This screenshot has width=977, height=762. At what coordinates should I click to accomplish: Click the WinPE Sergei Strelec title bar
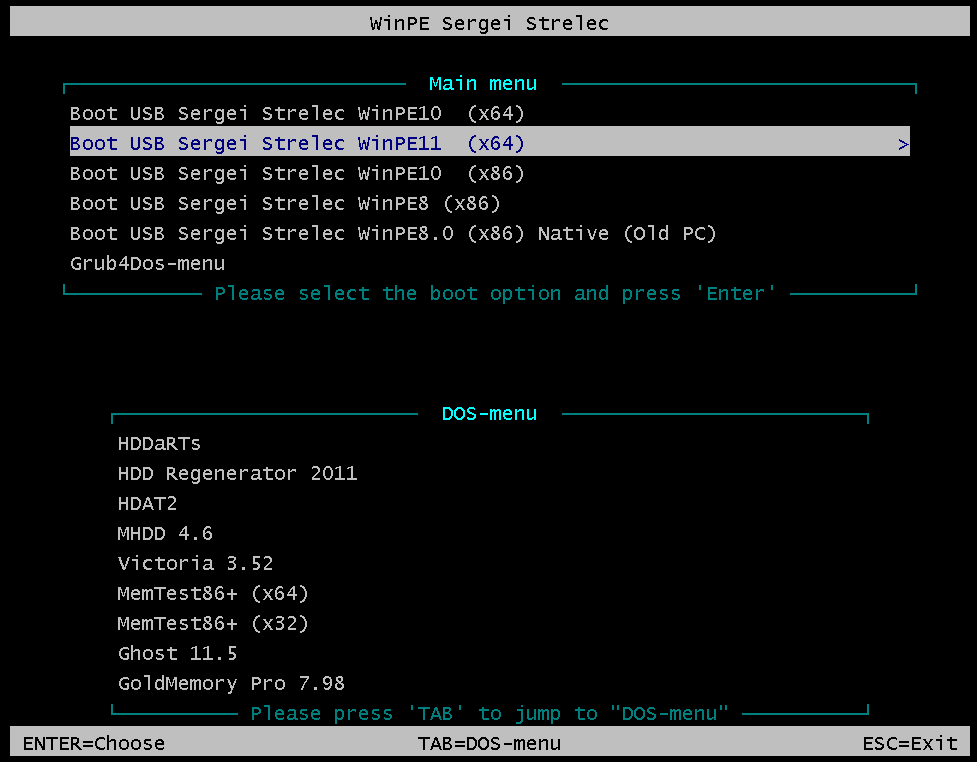coord(490,21)
